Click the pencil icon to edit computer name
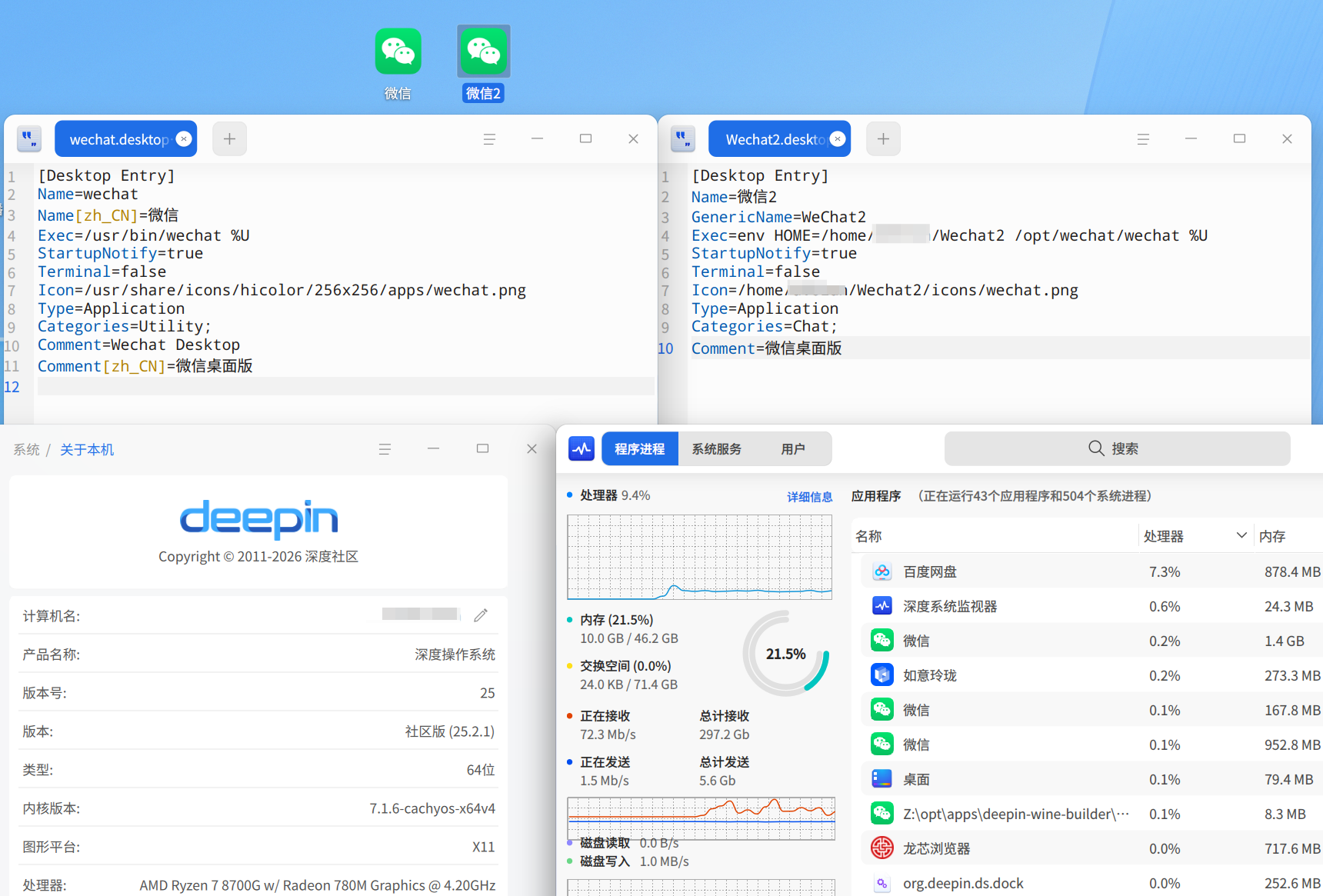The image size is (1323, 896). tap(481, 615)
